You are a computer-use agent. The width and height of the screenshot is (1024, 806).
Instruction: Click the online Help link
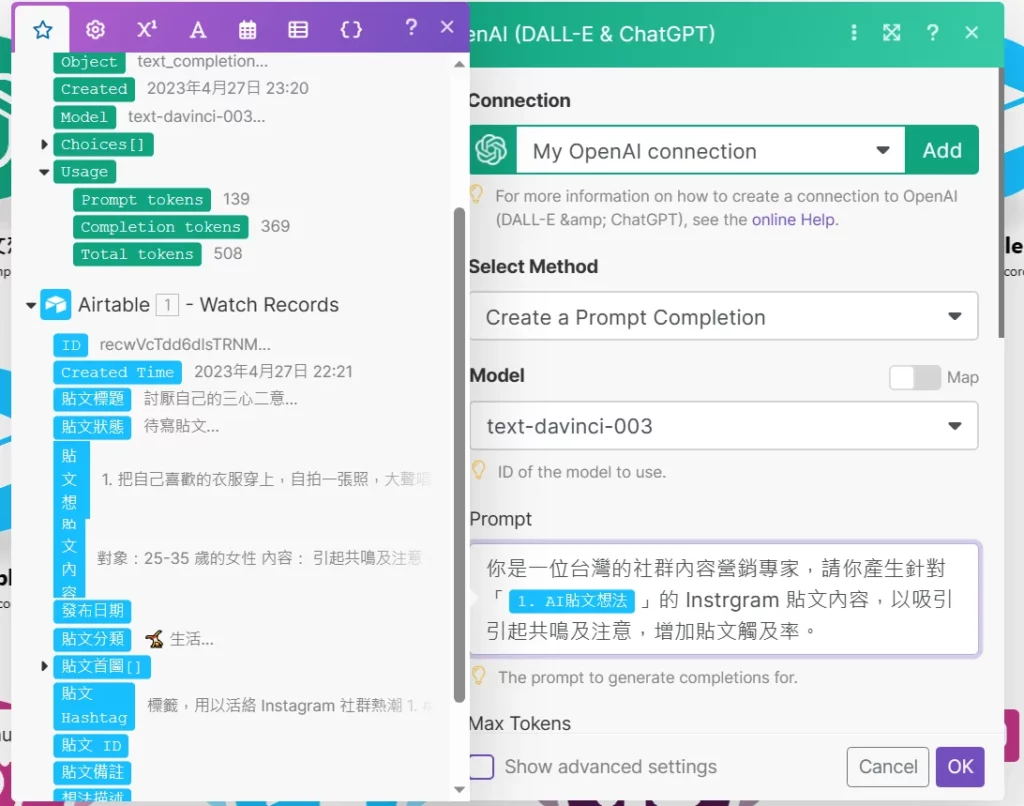tap(793, 218)
